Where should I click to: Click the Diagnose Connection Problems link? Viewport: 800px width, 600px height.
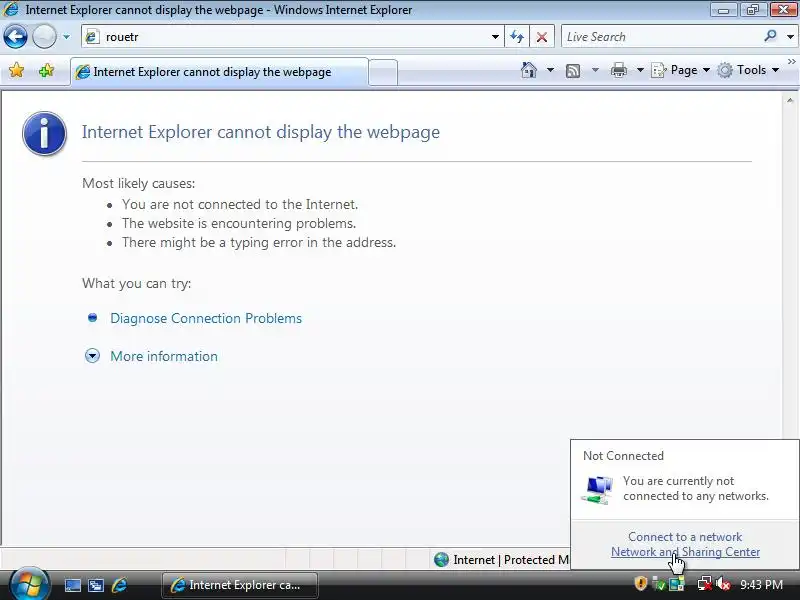[x=206, y=318]
